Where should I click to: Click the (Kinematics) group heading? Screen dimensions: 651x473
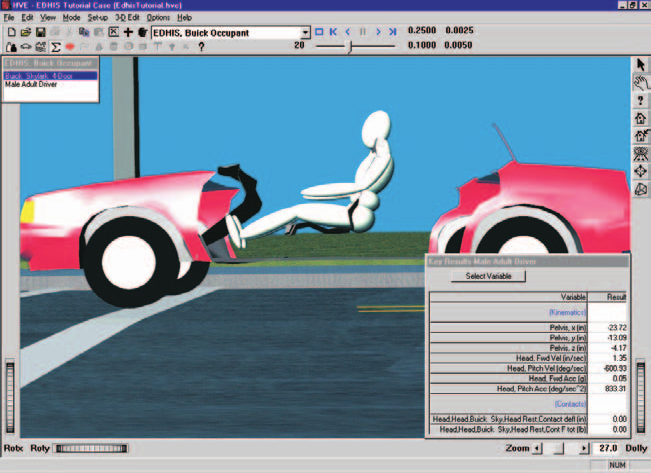(x=567, y=312)
